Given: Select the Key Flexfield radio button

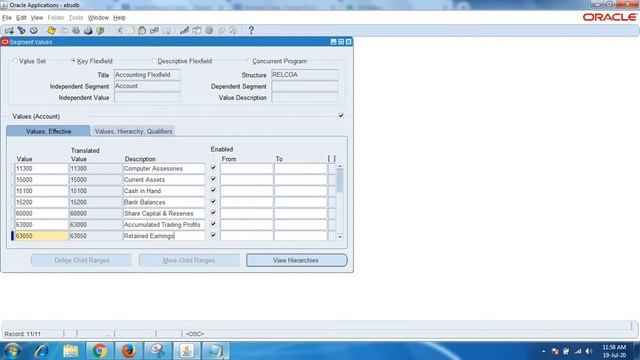Looking at the screenshot, I should point(73,61).
